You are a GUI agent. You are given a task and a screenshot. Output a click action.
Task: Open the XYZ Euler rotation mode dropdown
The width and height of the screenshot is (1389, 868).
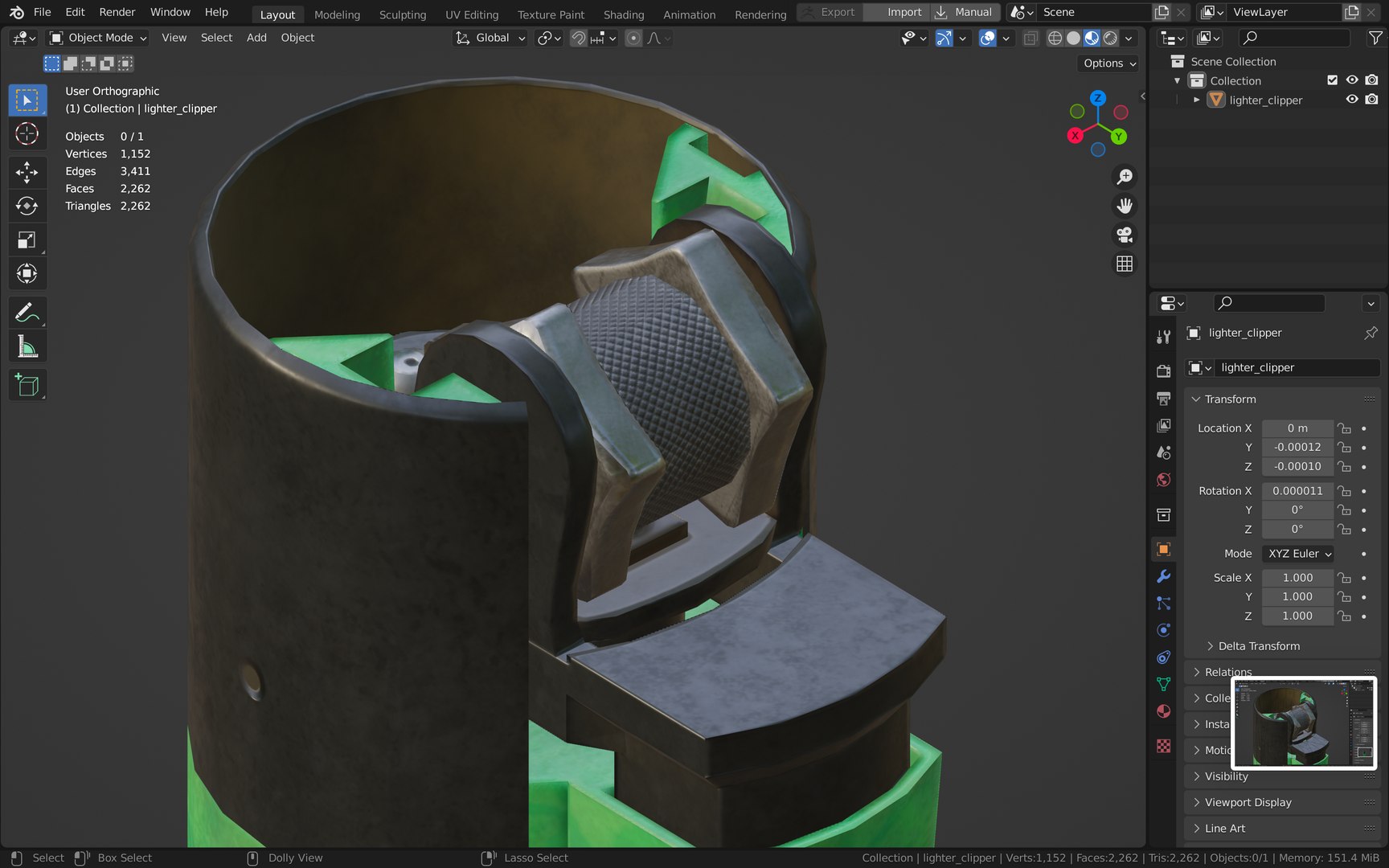tap(1299, 554)
